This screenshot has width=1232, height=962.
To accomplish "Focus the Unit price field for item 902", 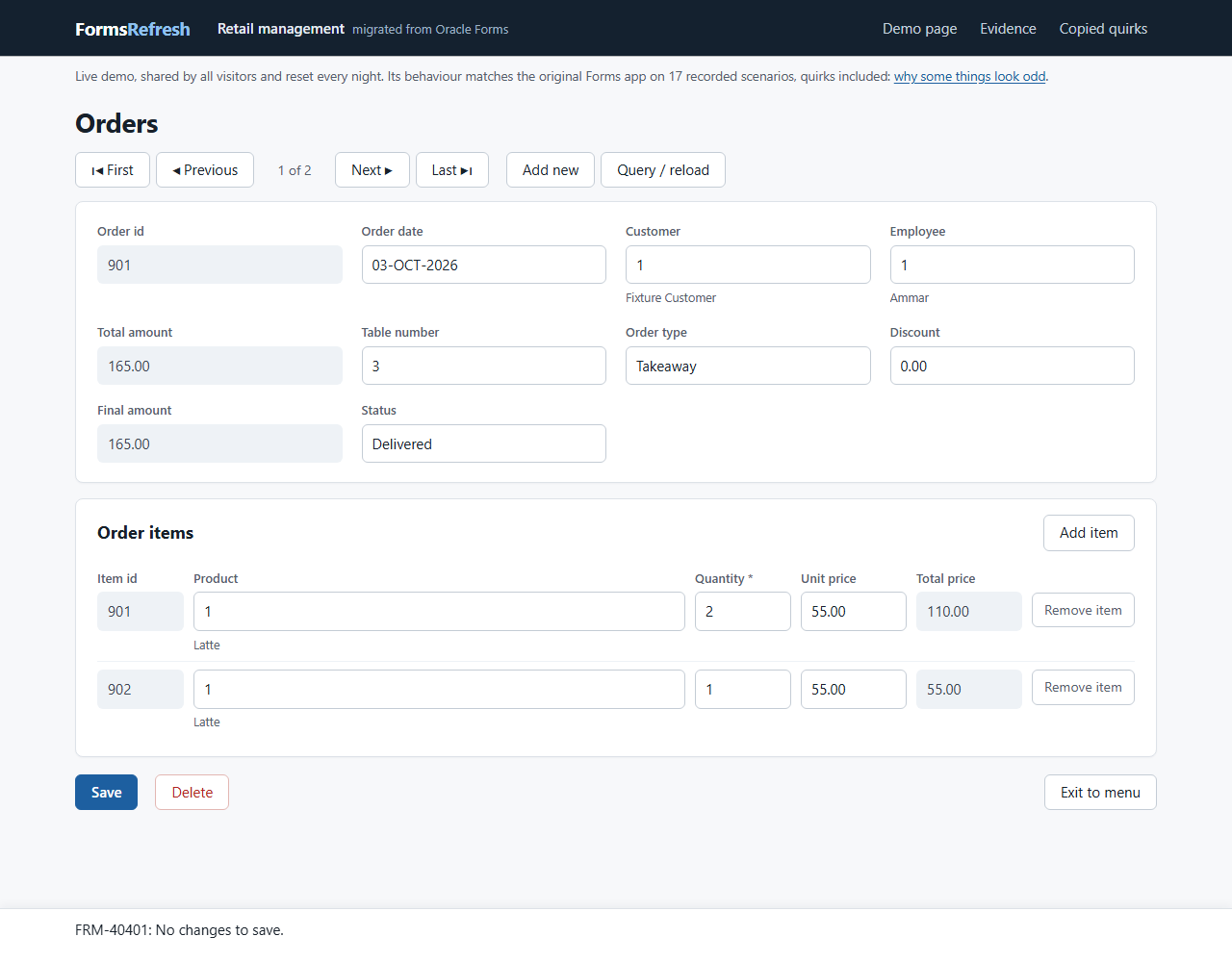I will click(854, 690).
